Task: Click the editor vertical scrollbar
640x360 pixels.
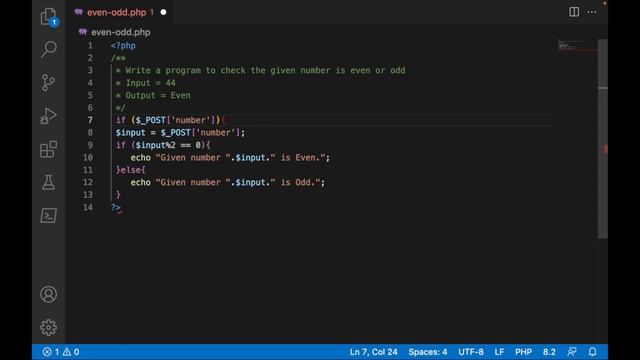Action: [x=603, y=139]
